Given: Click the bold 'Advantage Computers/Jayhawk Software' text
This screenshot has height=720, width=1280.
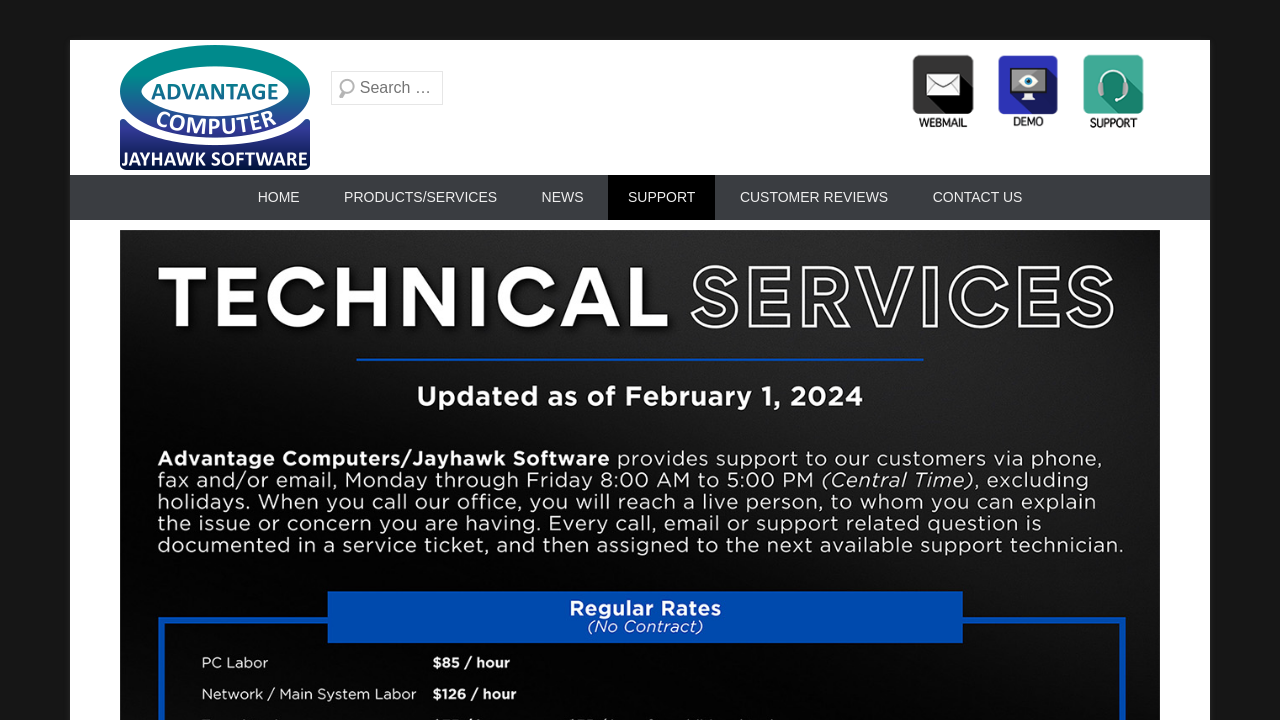Looking at the screenshot, I should [x=383, y=459].
